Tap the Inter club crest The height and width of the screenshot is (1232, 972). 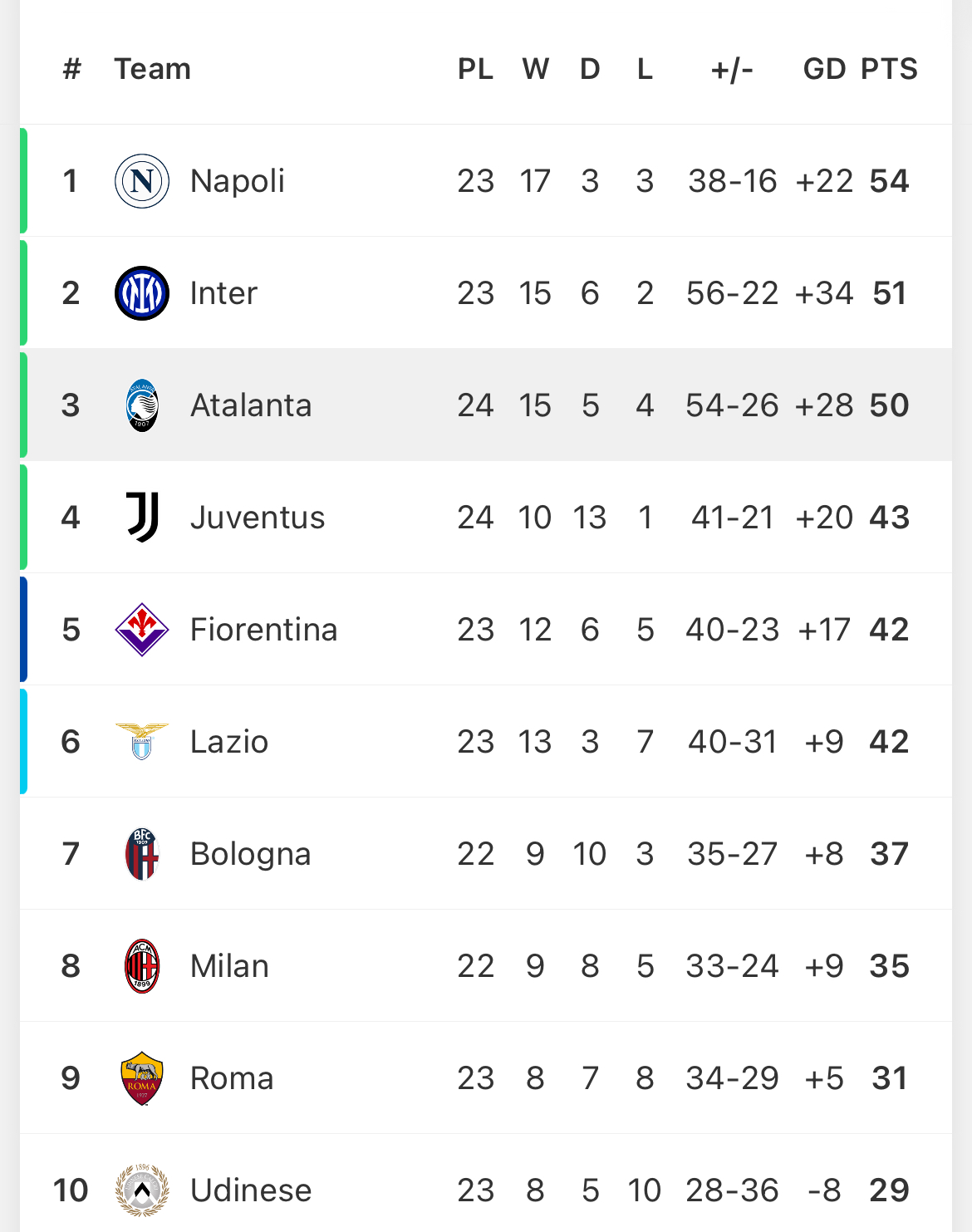tap(142, 293)
